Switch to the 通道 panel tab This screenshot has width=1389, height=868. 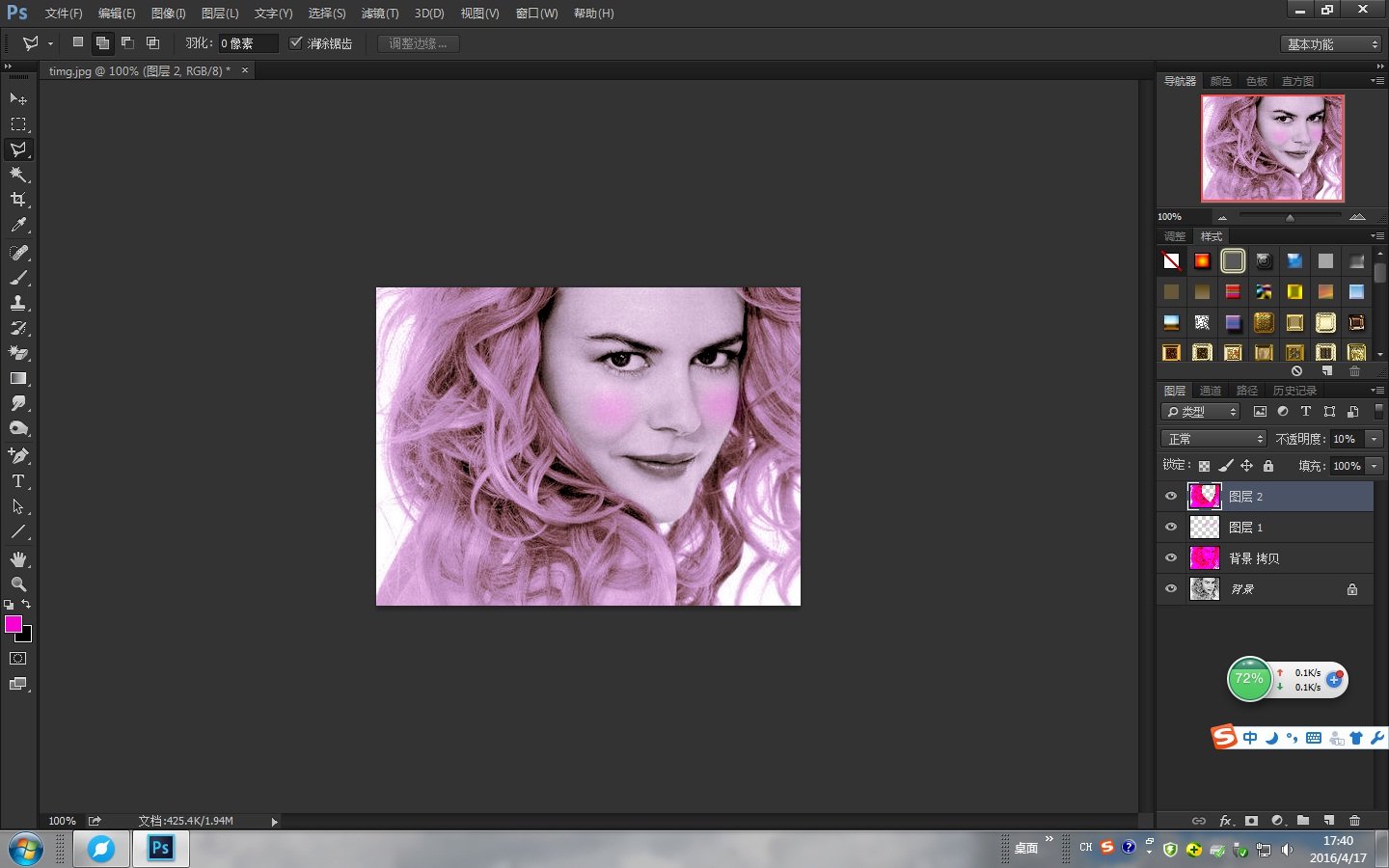coord(1211,390)
